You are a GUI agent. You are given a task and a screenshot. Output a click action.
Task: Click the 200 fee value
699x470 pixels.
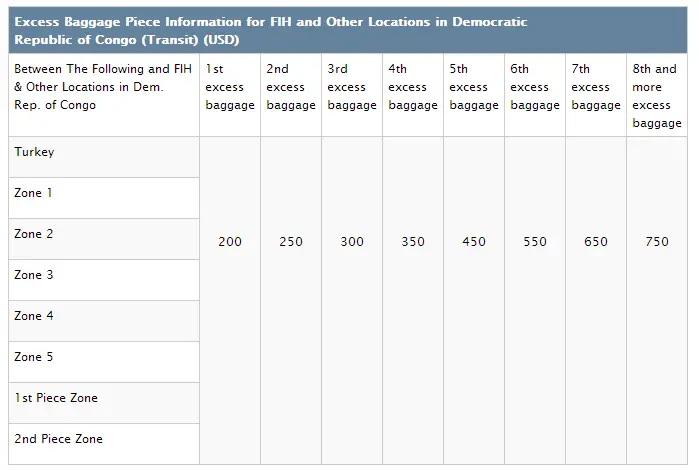pyautogui.click(x=230, y=242)
